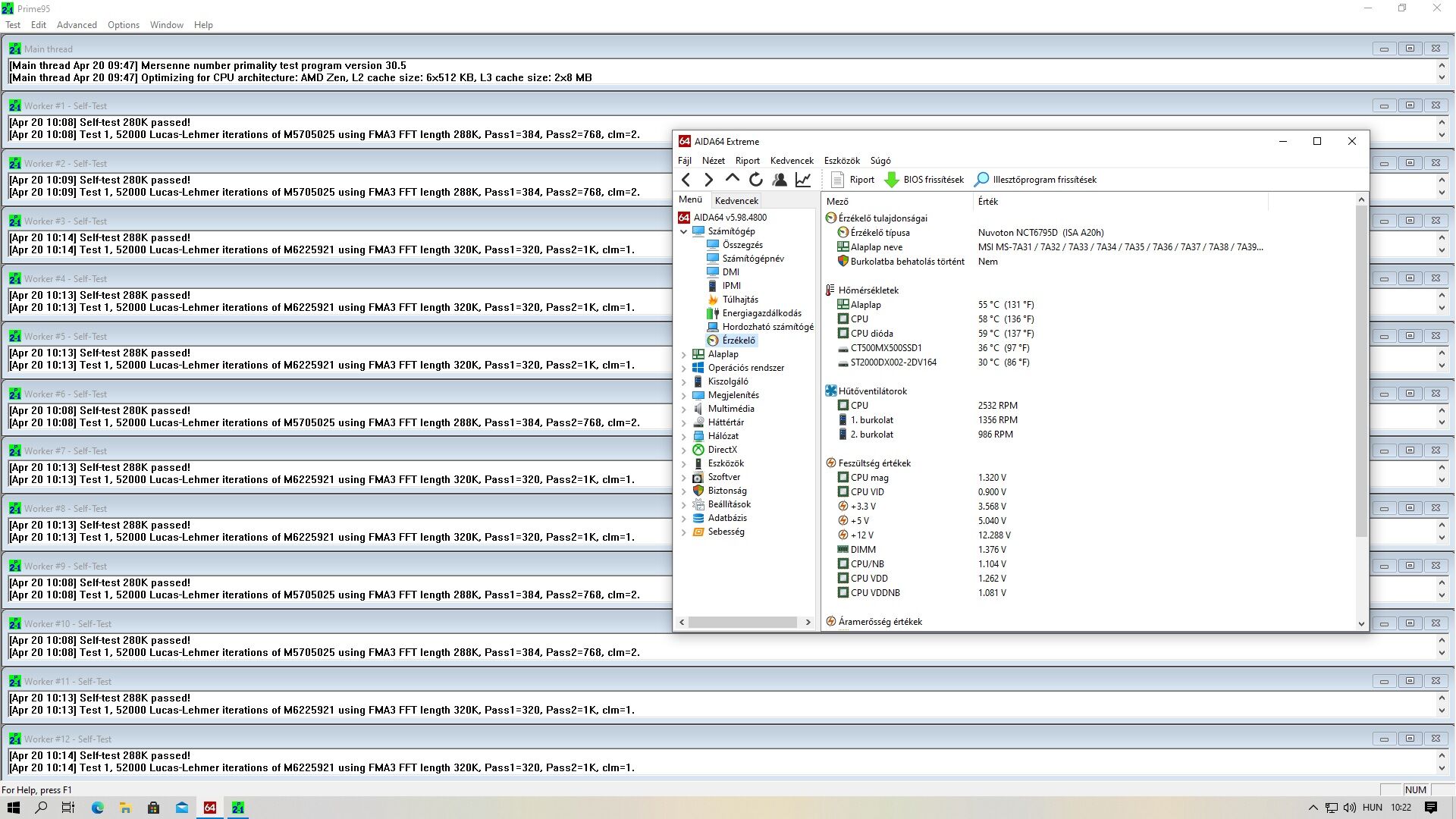Open the Súgó menu in AIDA64
The image size is (1456, 819).
(880, 161)
